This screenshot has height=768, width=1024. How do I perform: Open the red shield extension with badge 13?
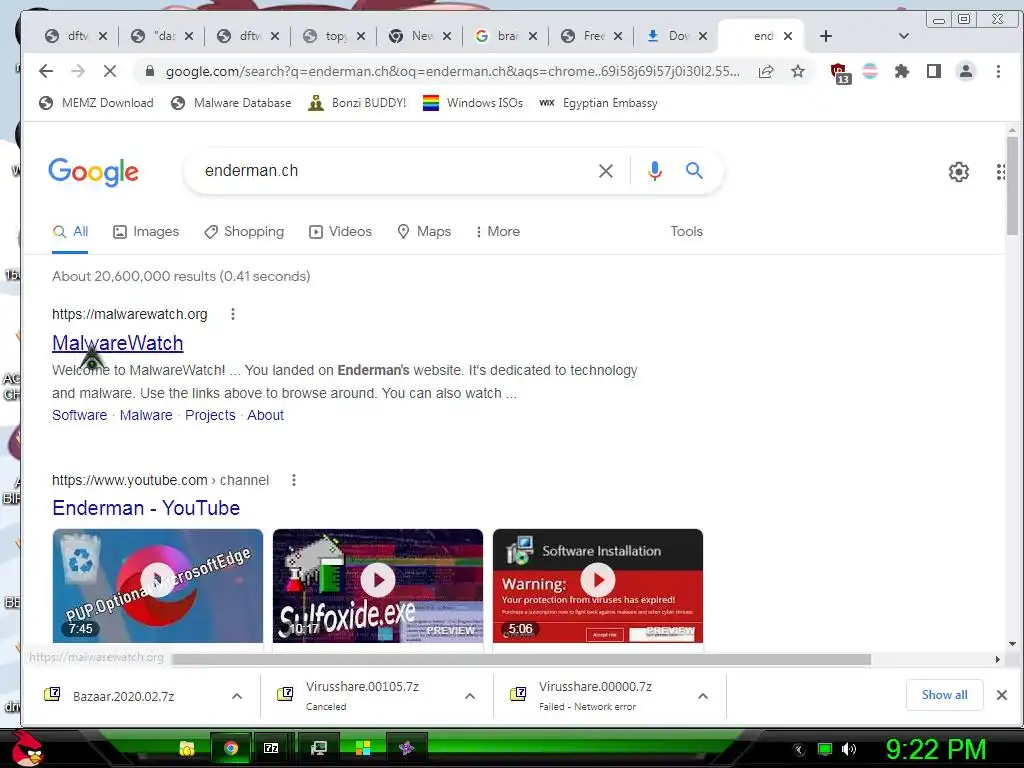[840, 72]
